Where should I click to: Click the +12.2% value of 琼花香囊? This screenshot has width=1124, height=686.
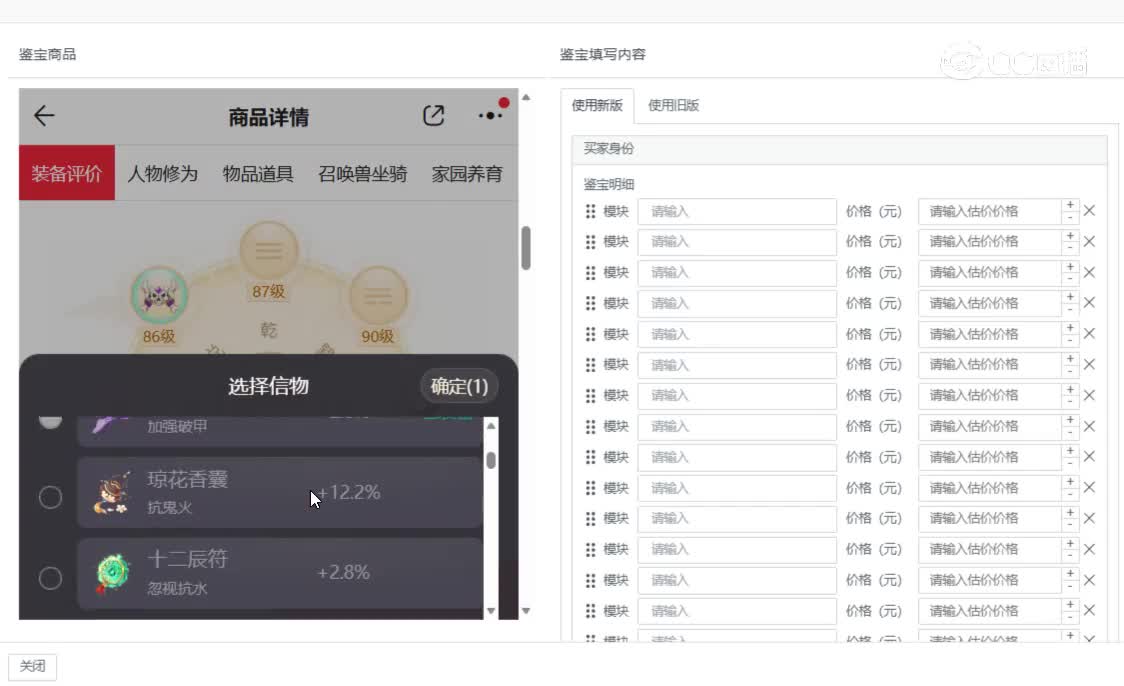point(348,492)
